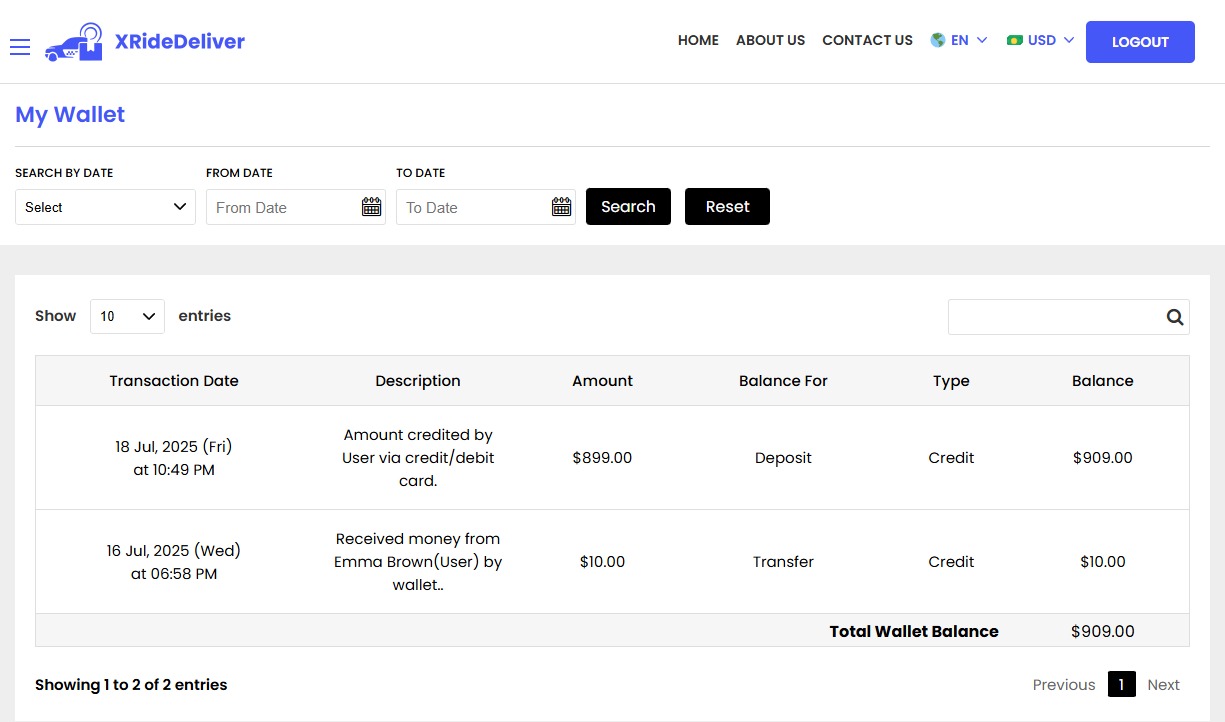Image resolution: width=1225 pixels, height=722 pixels.
Task: Open the CONTACT US page
Action: (867, 40)
